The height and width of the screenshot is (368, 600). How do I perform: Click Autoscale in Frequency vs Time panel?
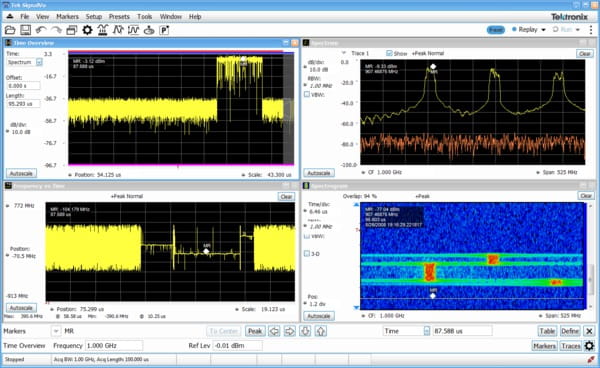click(x=21, y=308)
